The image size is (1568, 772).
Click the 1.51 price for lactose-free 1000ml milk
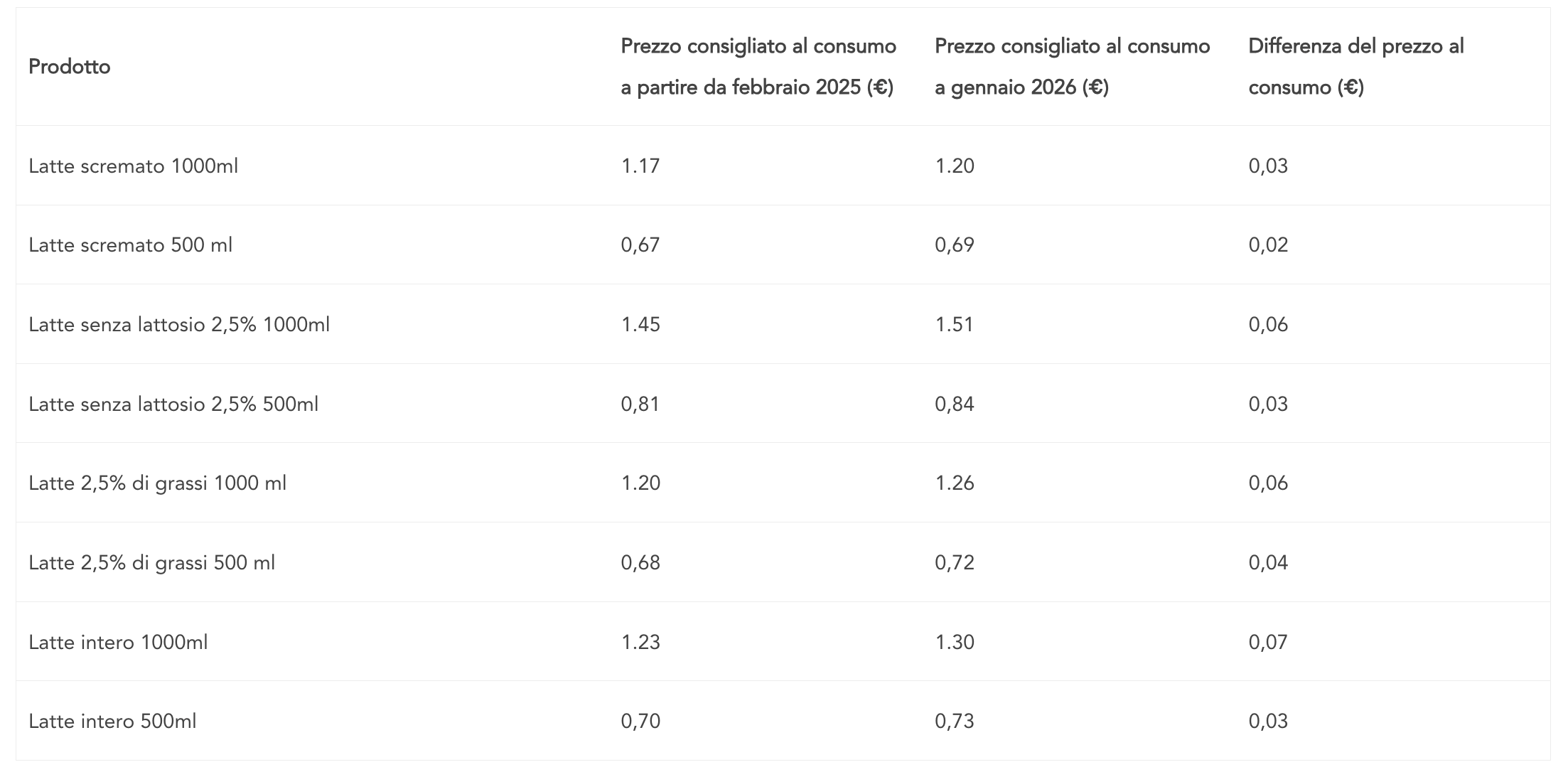pos(954,325)
